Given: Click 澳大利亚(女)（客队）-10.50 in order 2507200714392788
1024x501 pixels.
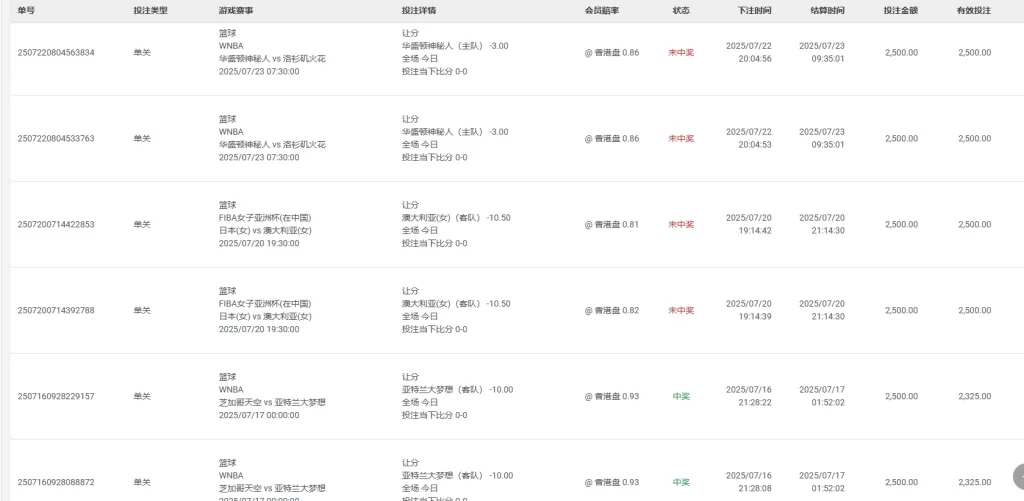Looking at the screenshot, I should coord(456,304).
